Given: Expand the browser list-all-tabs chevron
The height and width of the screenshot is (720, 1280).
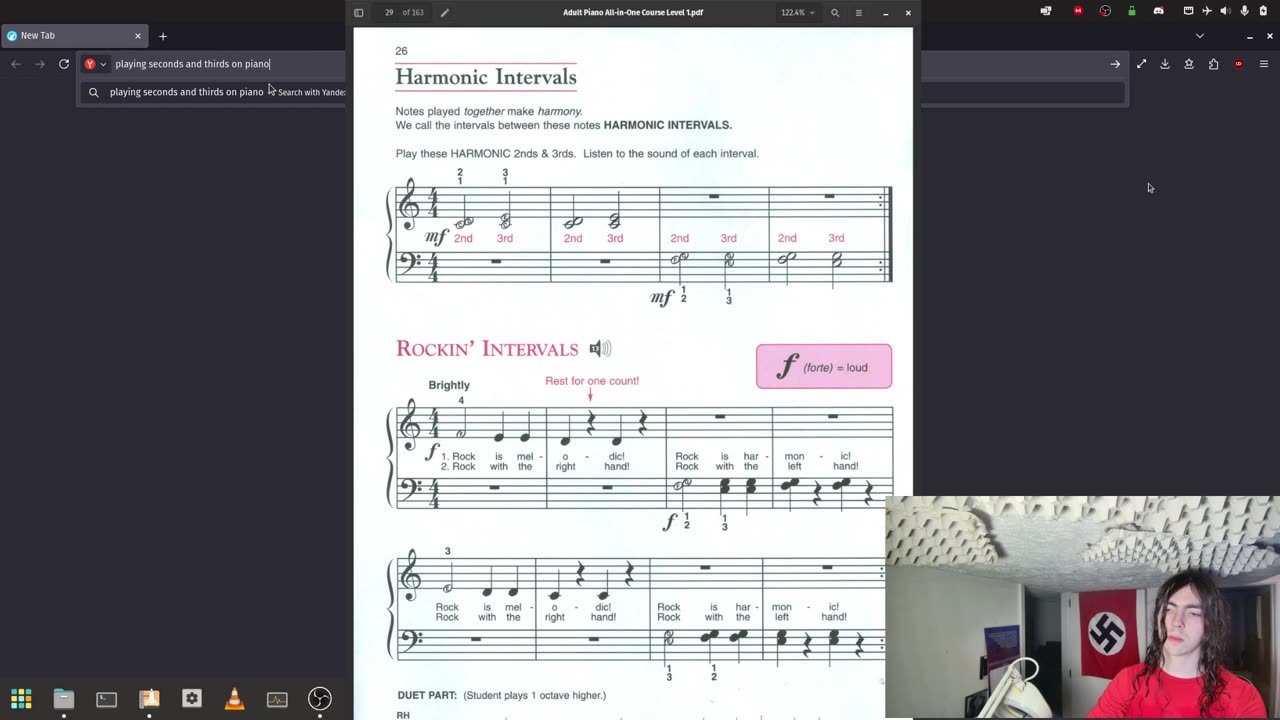Looking at the screenshot, I should pyautogui.click(x=1200, y=36).
